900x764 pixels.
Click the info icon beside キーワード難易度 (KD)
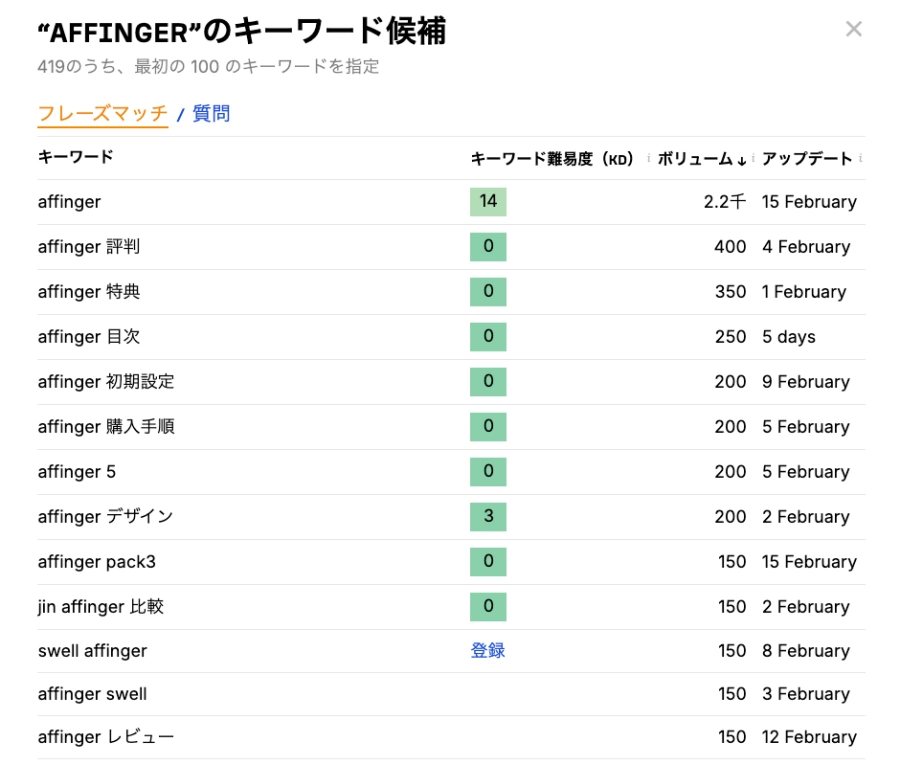click(x=649, y=158)
